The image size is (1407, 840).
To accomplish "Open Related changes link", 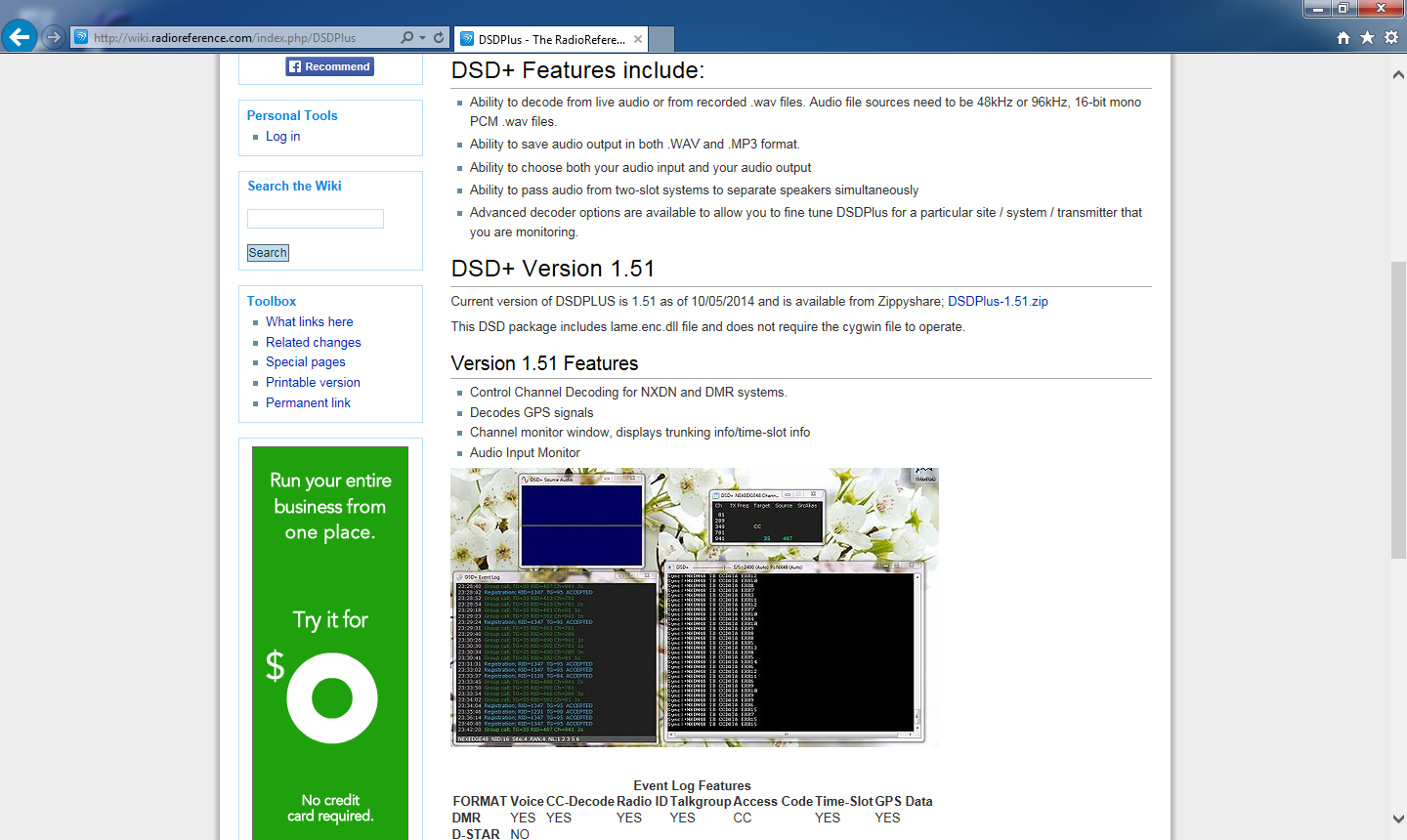I will pos(313,342).
